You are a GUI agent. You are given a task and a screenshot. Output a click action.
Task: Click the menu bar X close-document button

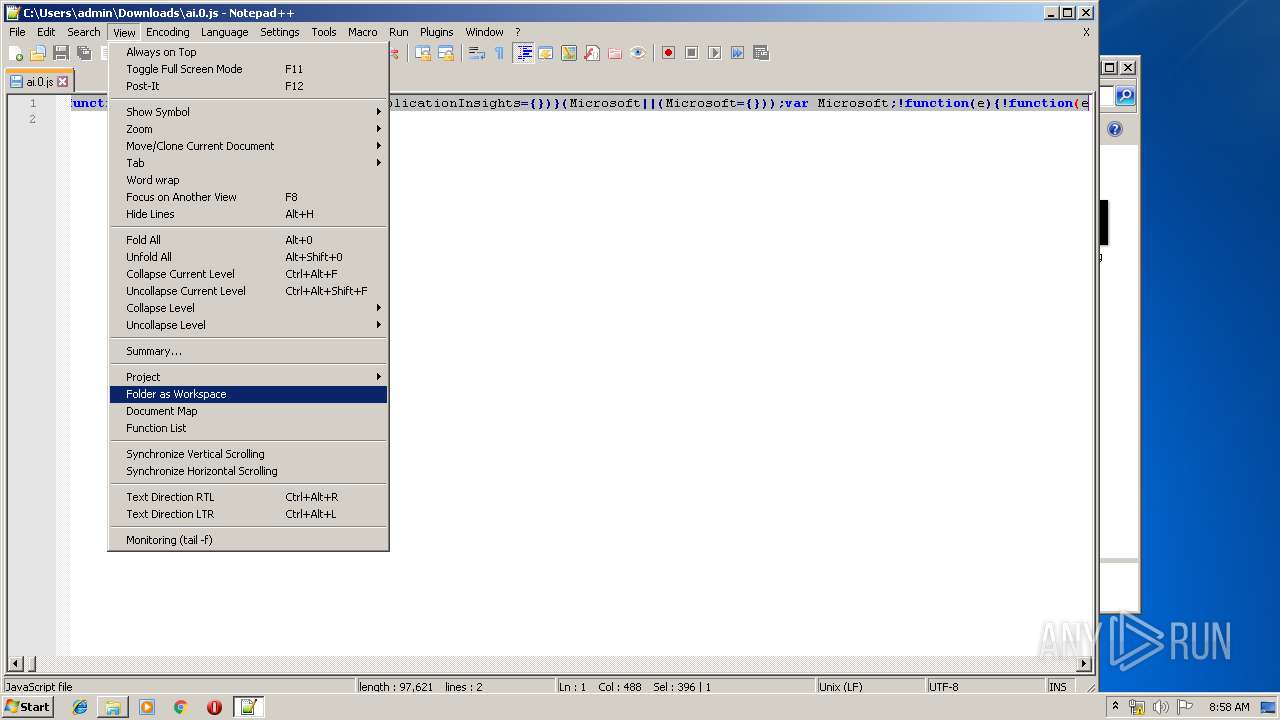(x=1086, y=32)
